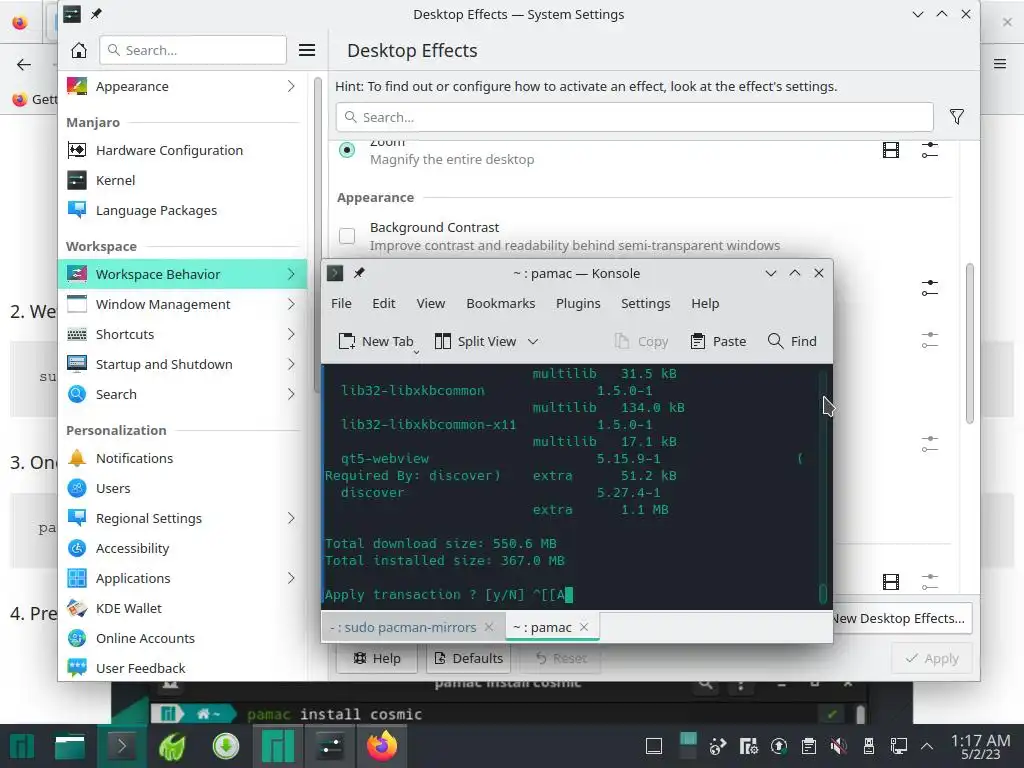Close the pamac tab in Konsole
The image size is (1024, 768).
(584, 627)
